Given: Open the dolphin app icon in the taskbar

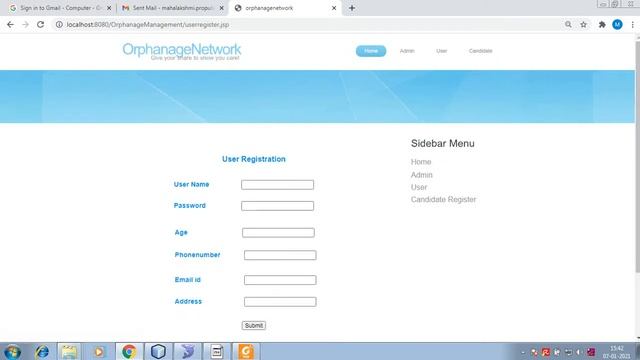Looking at the screenshot, I should 188,351.
